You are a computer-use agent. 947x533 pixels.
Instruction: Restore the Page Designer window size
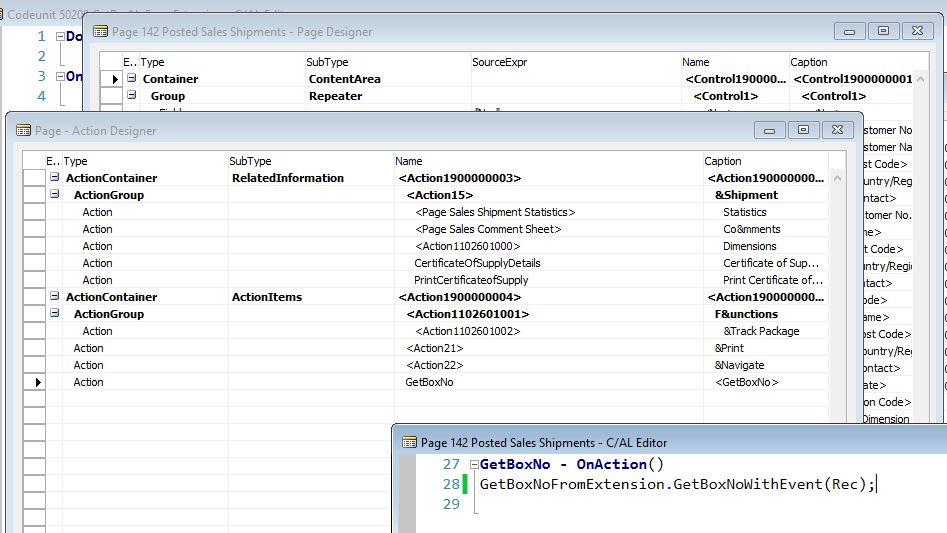[883, 31]
